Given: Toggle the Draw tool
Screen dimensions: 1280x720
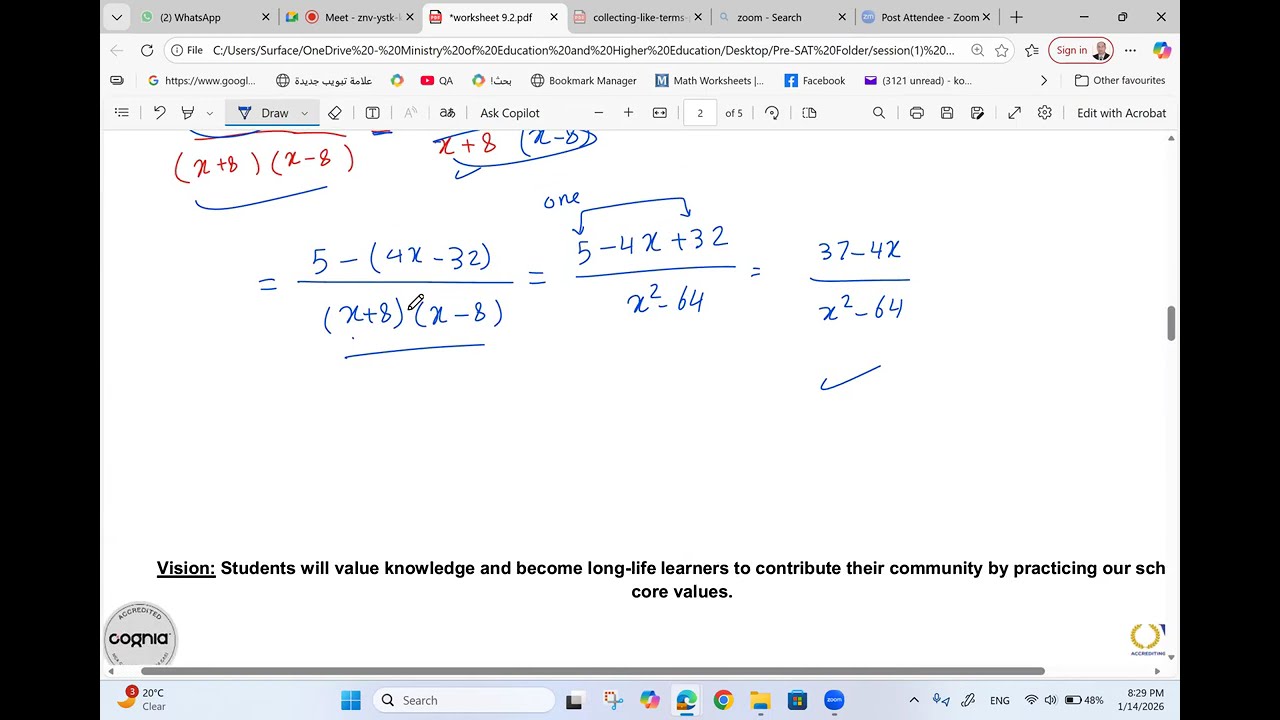Looking at the screenshot, I should pyautogui.click(x=265, y=113).
